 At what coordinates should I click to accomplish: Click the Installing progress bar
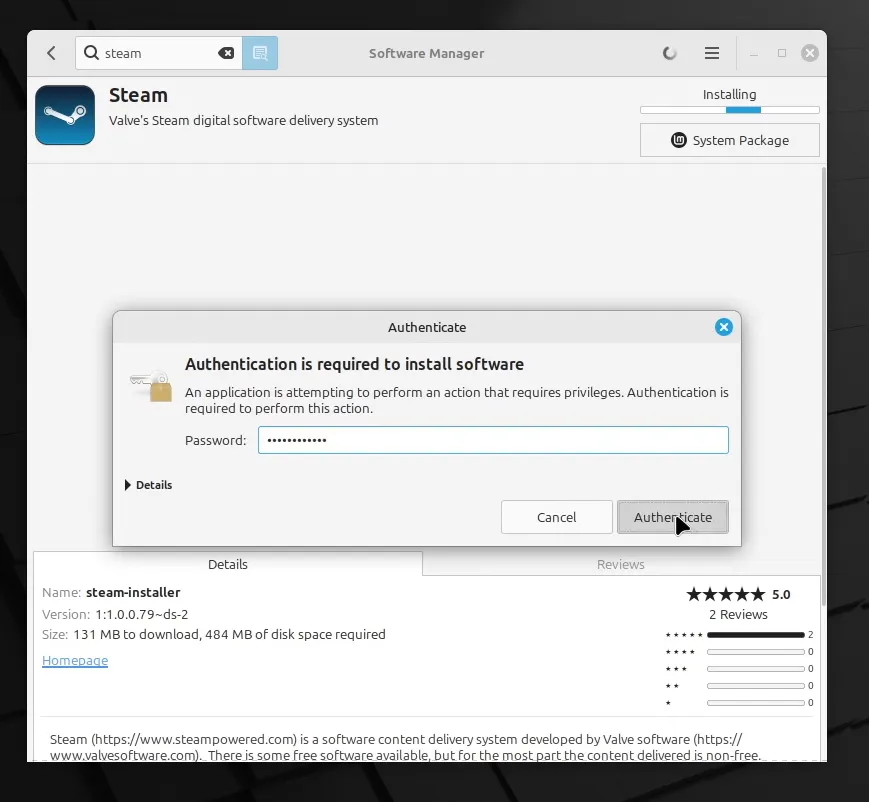coord(729,110)
